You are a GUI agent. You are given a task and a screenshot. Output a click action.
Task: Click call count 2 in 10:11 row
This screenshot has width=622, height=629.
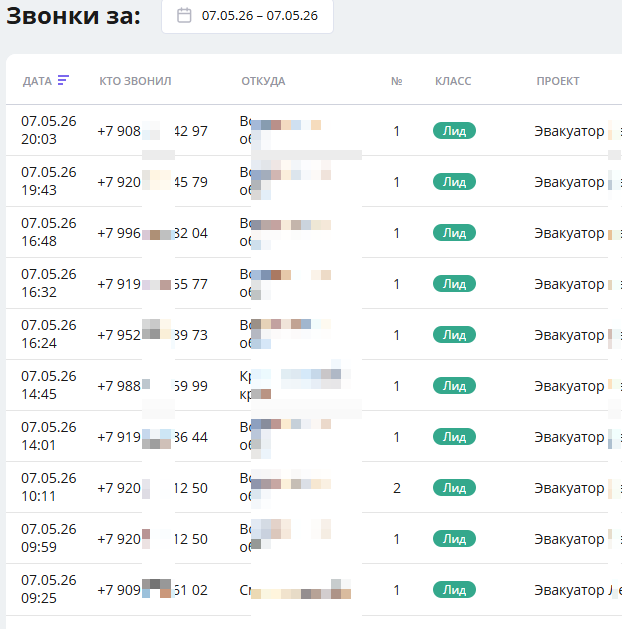[x=397, y=488]
